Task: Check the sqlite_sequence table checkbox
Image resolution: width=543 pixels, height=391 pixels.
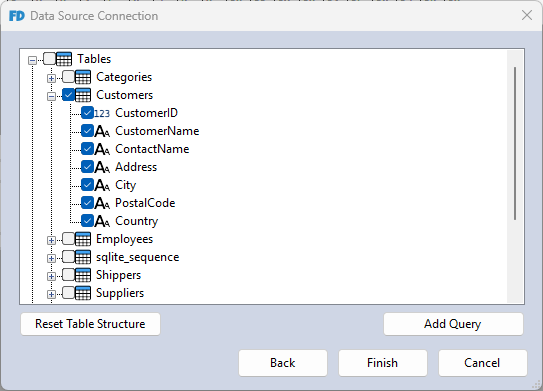Action: click(68, 257)
